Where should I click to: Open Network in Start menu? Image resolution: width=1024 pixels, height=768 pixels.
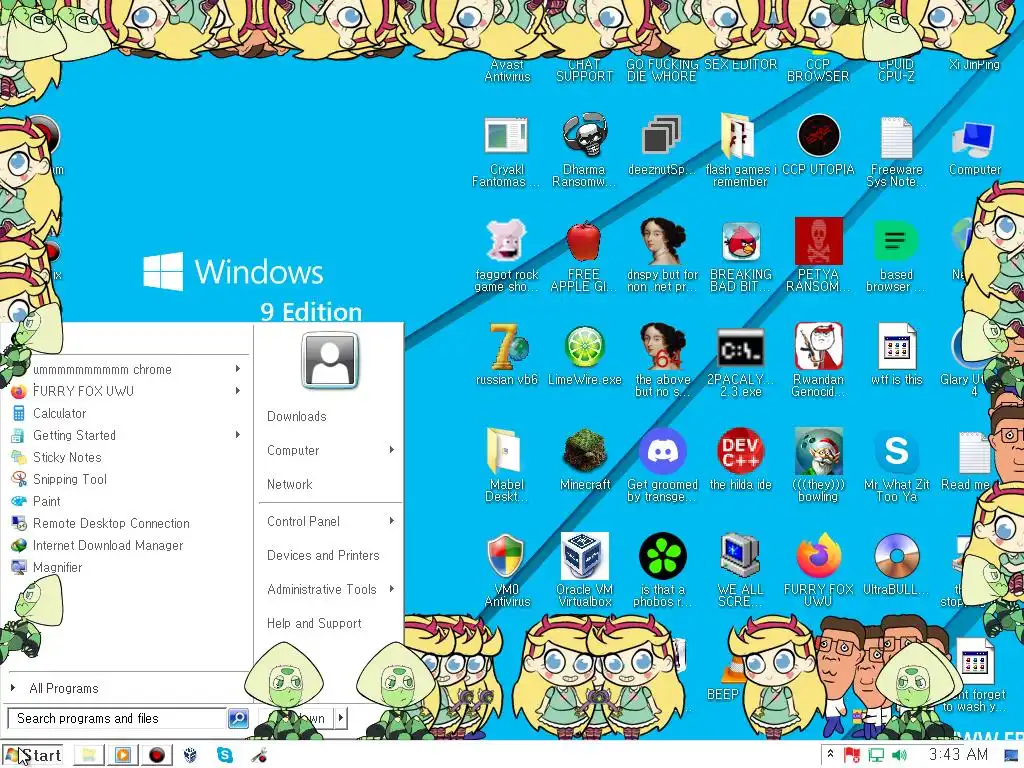coord(289,484)
